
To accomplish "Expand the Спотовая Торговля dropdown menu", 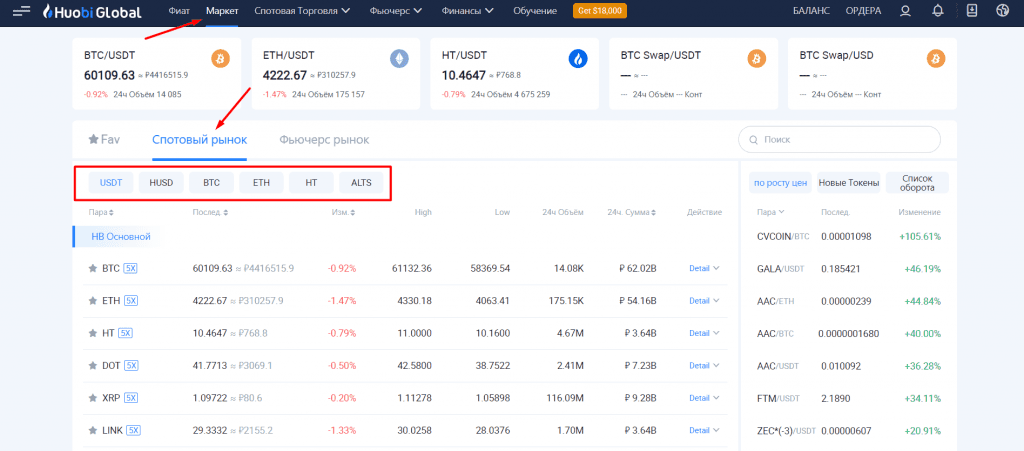I will point(302,11).
